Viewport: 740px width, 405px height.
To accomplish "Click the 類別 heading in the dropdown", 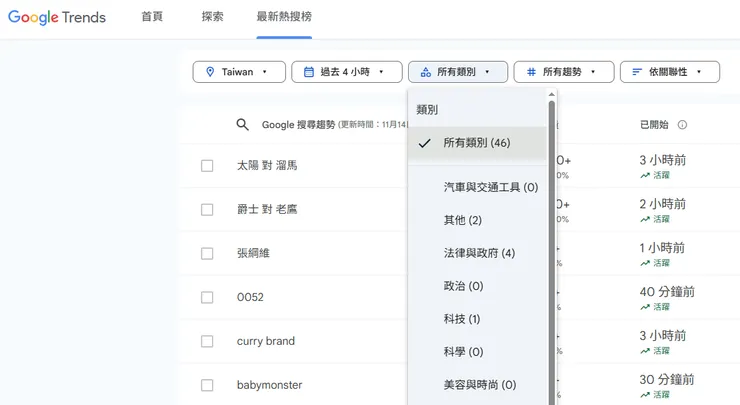I will 427,110.
